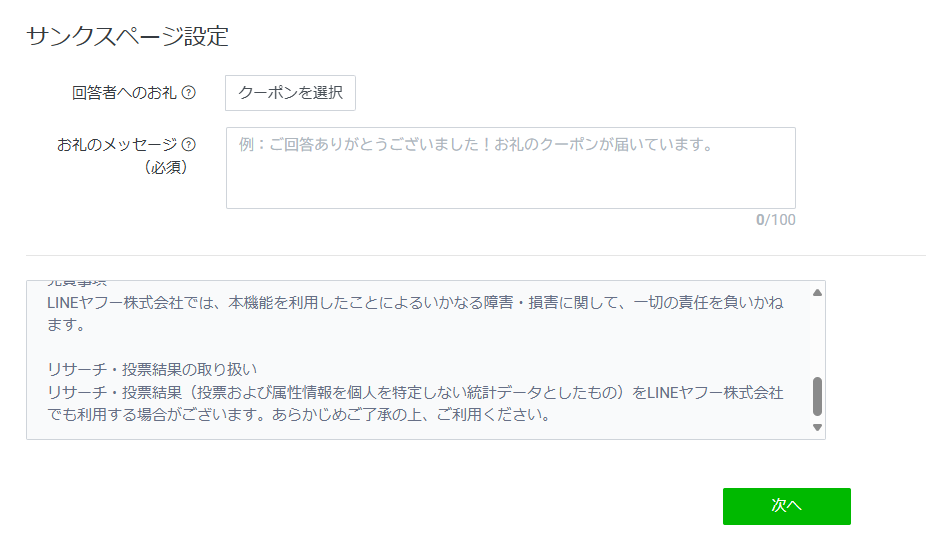Viewport: 926px width, 558px height.
Task: Click the terms box scroll-down arrow
Action: [817, 428]
